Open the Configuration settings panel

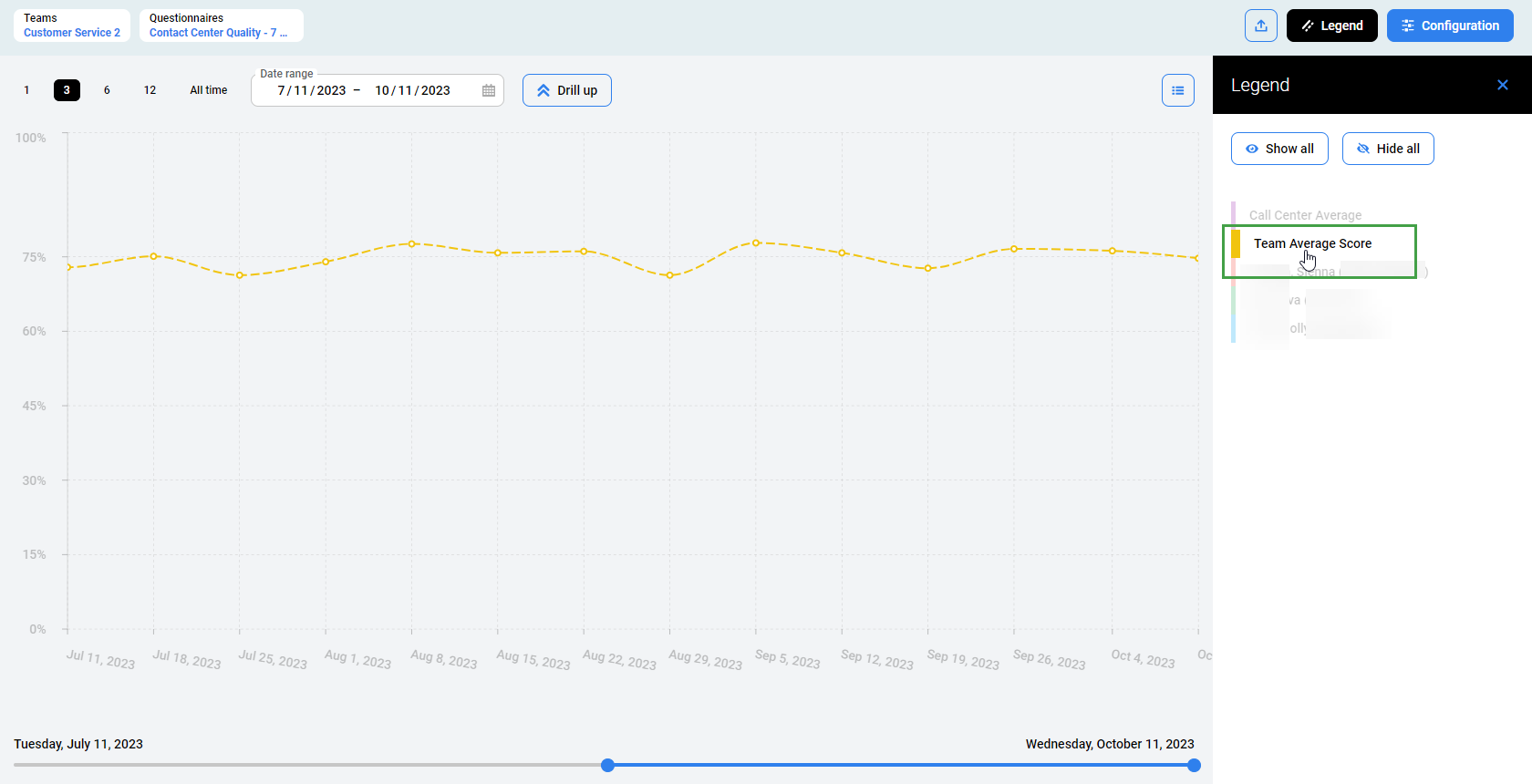(1449, 26)
